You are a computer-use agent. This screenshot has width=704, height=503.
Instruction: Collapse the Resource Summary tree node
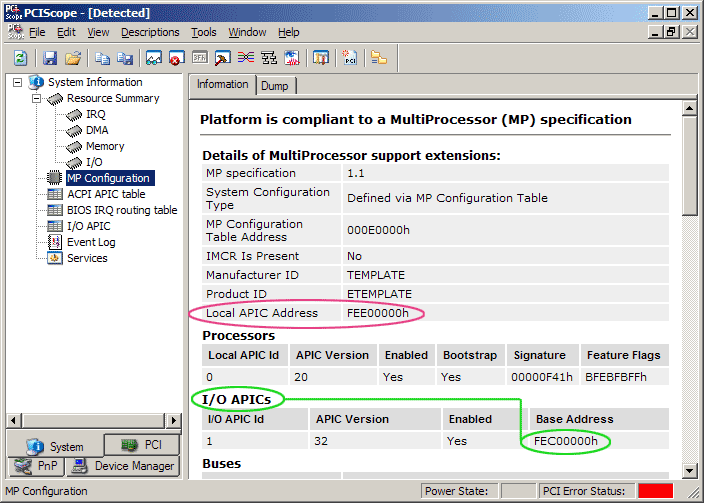point(36,98)
